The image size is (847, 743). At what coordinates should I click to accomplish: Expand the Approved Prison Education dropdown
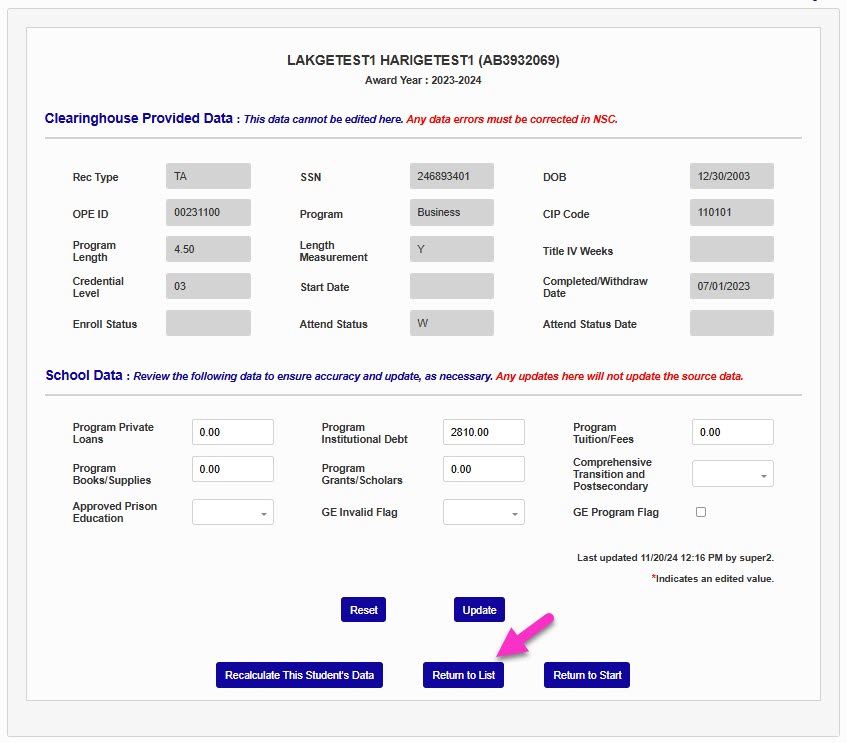[233, 512]
